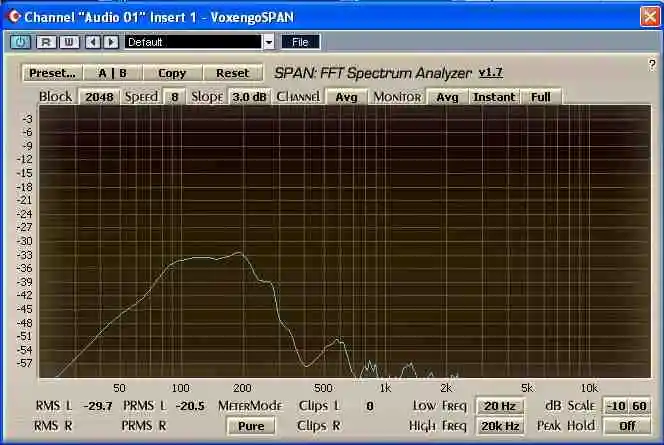Select Monitor Full mode
This screenshot has width=664, height=445.
tap(541, 97)
